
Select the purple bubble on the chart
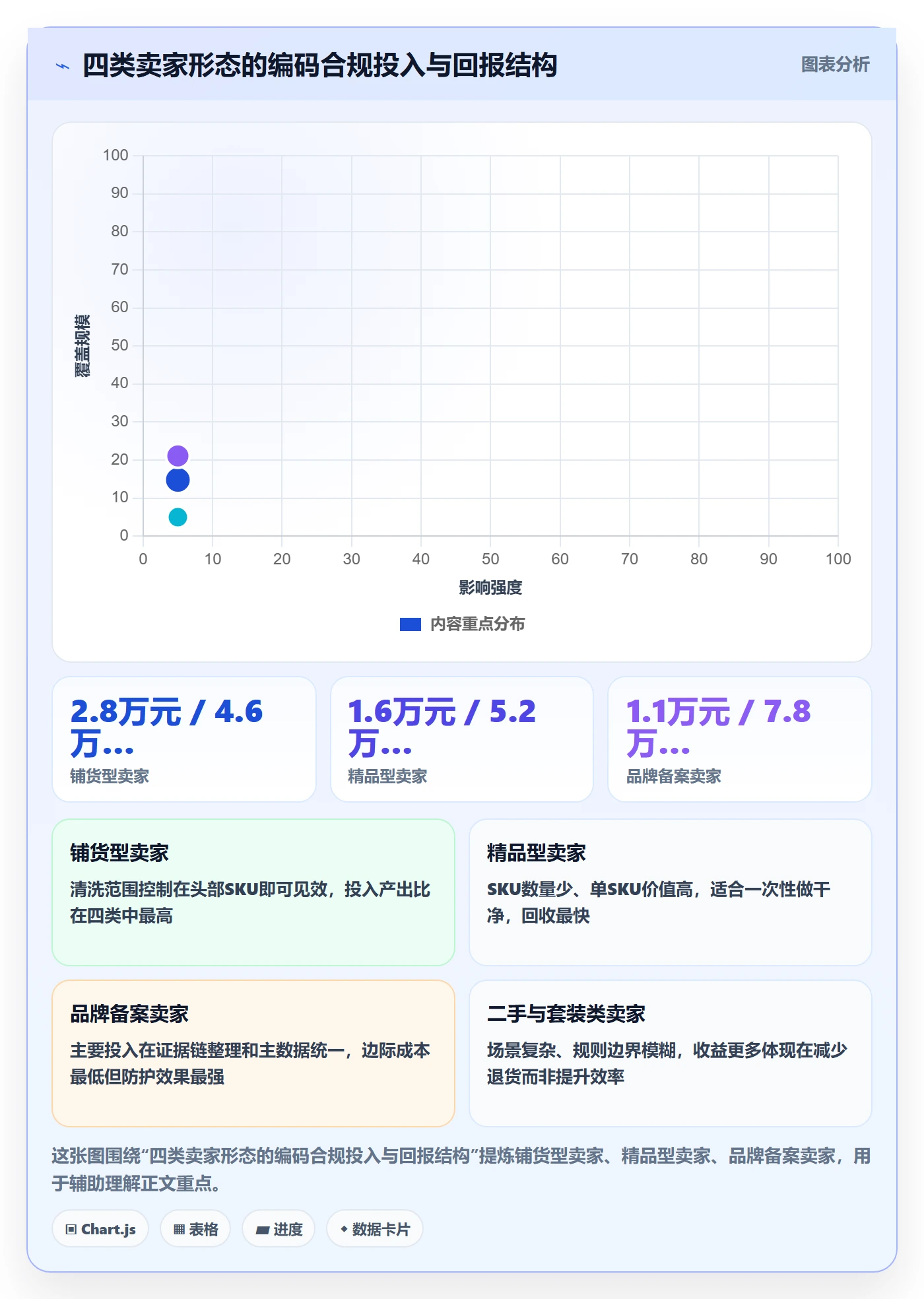coord(178,456)
